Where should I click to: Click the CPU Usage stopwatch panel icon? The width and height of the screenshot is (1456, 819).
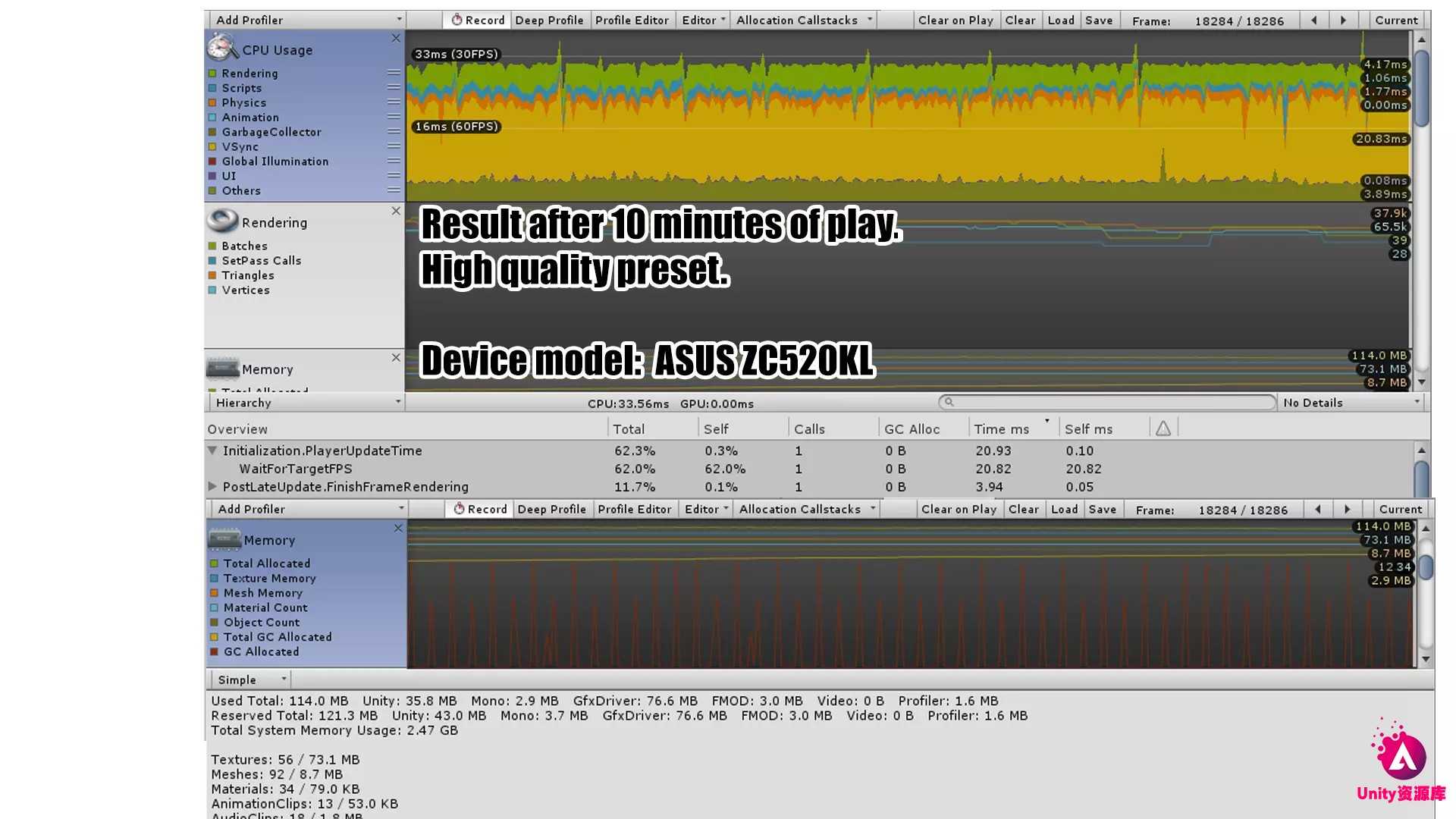click(222, 48)
